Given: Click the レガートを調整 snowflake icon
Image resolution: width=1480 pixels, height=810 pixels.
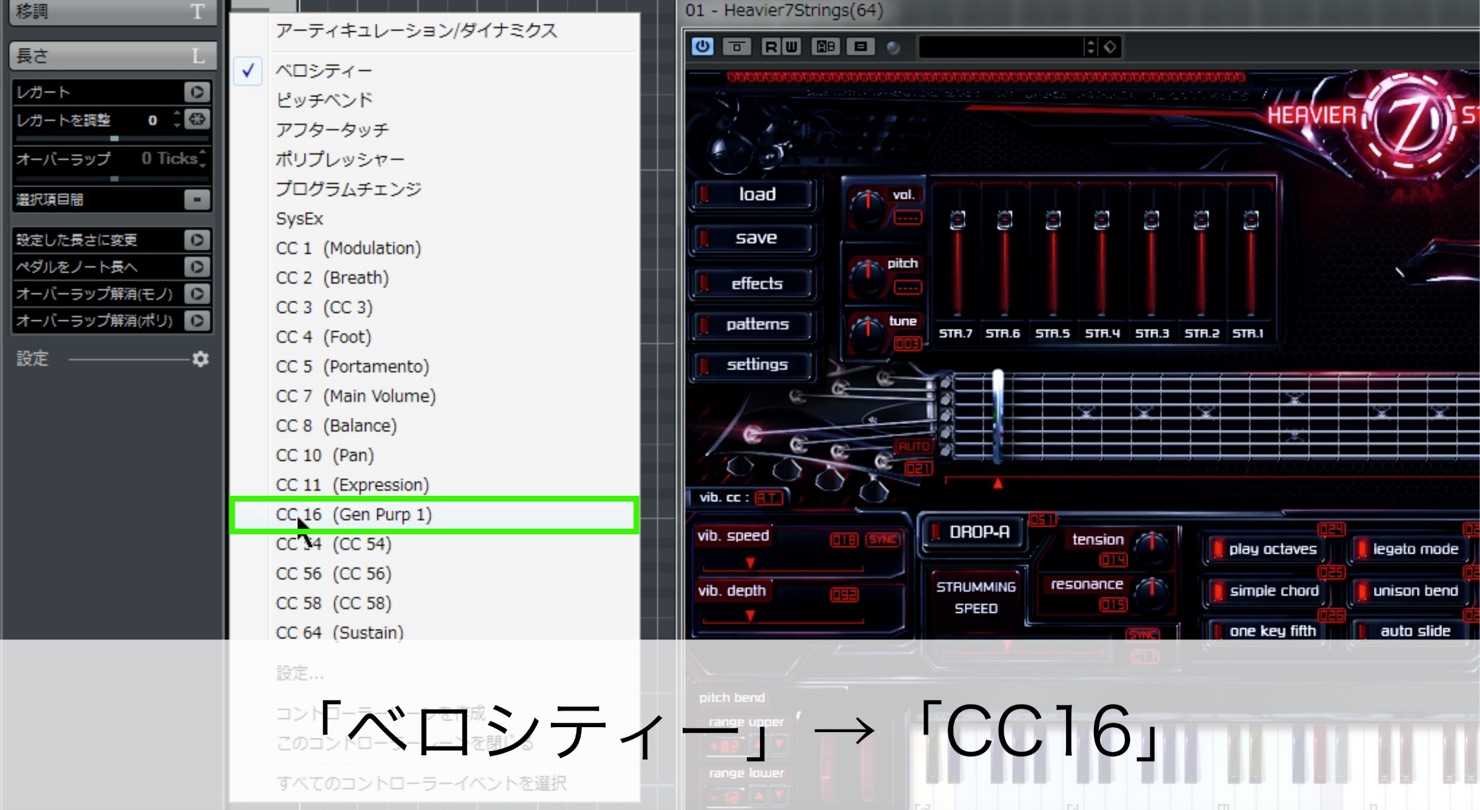Looking at the screenshot, I should click(x=198, y=120).
